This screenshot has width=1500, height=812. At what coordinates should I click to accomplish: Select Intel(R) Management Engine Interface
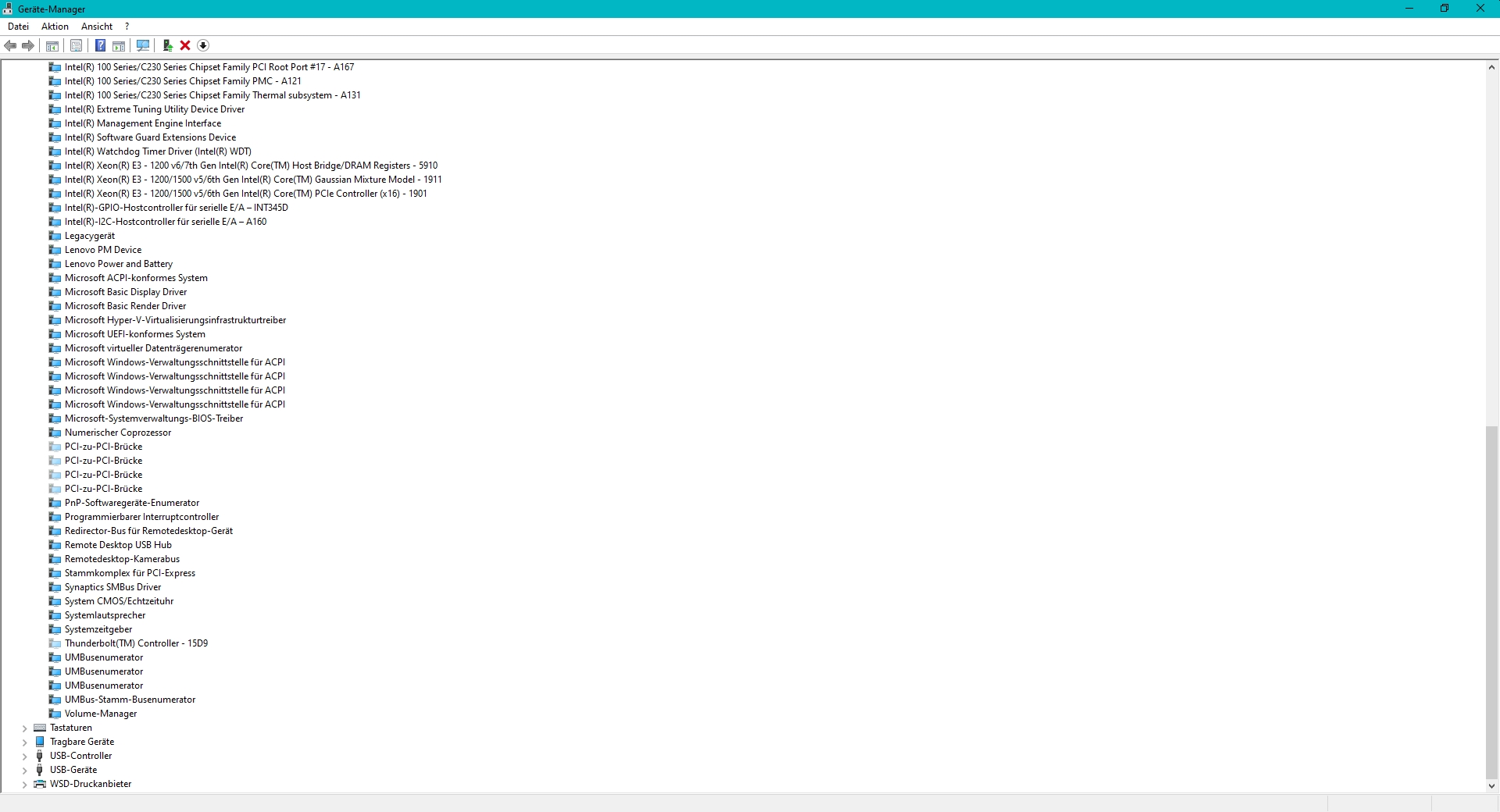point(143,123)
